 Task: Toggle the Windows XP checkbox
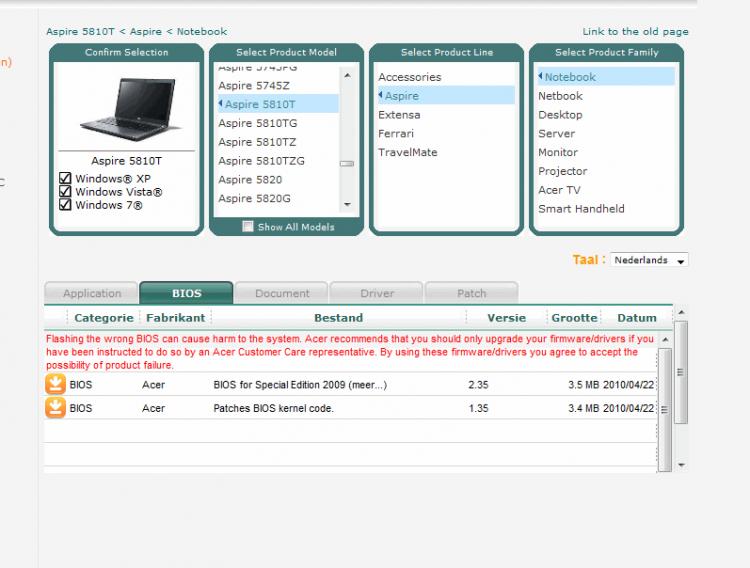pos(65,178)
